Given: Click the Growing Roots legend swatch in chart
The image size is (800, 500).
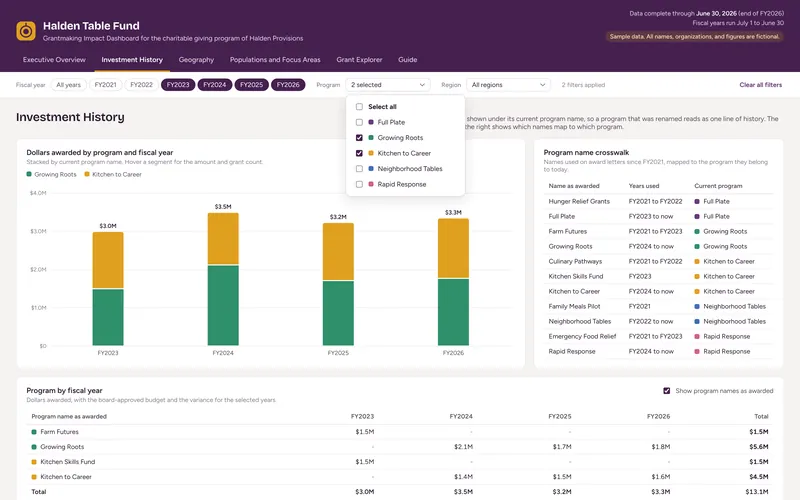Looking at the screenshot, I should [29, 174].
